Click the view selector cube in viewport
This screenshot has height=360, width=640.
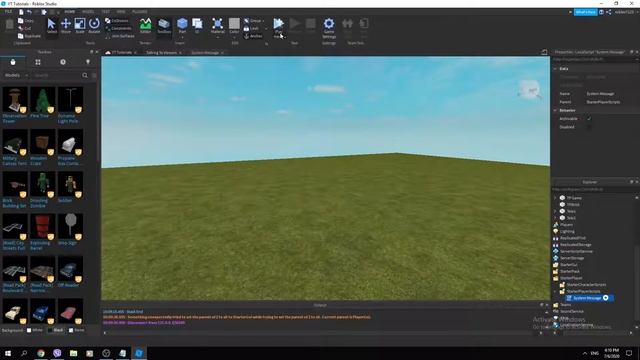point(529,90)
